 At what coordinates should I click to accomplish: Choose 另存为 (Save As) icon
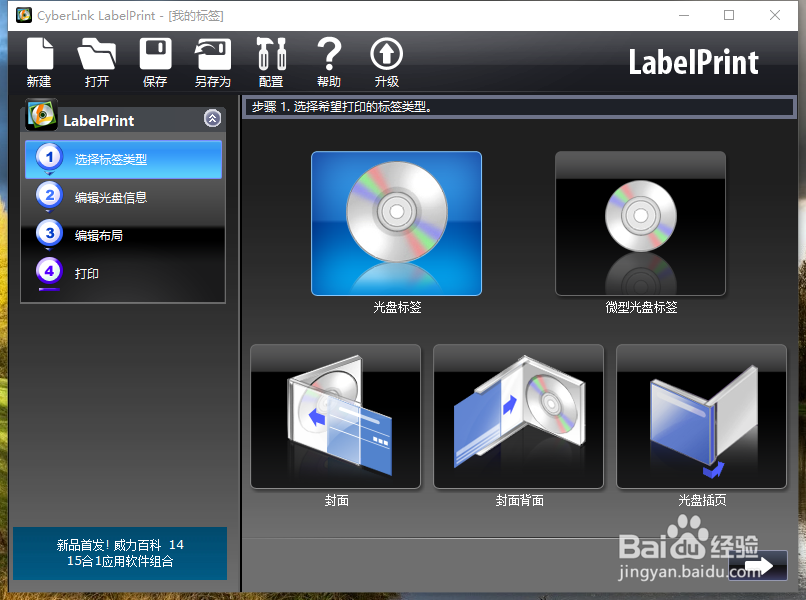[213, 62]
